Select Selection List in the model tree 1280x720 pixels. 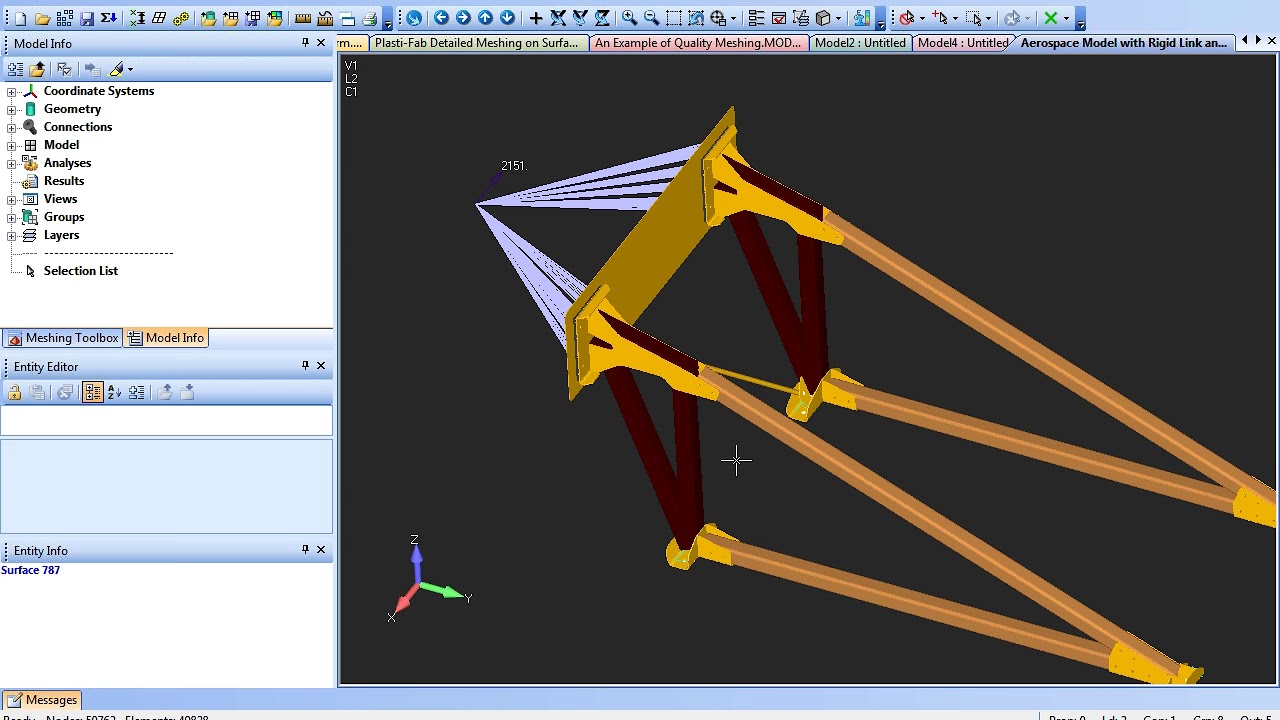click(x=81, y=271)
